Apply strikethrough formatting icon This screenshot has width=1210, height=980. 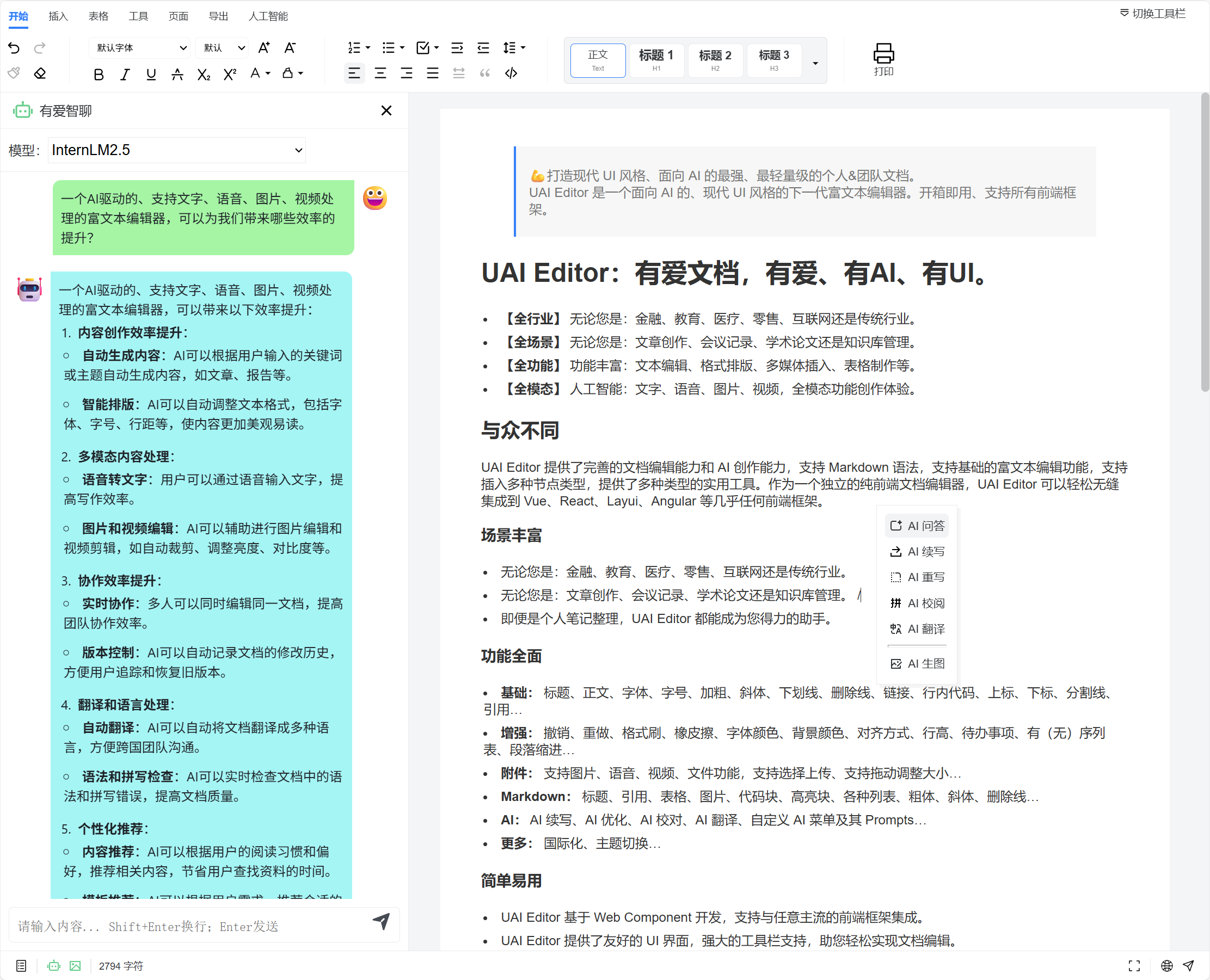177,74
